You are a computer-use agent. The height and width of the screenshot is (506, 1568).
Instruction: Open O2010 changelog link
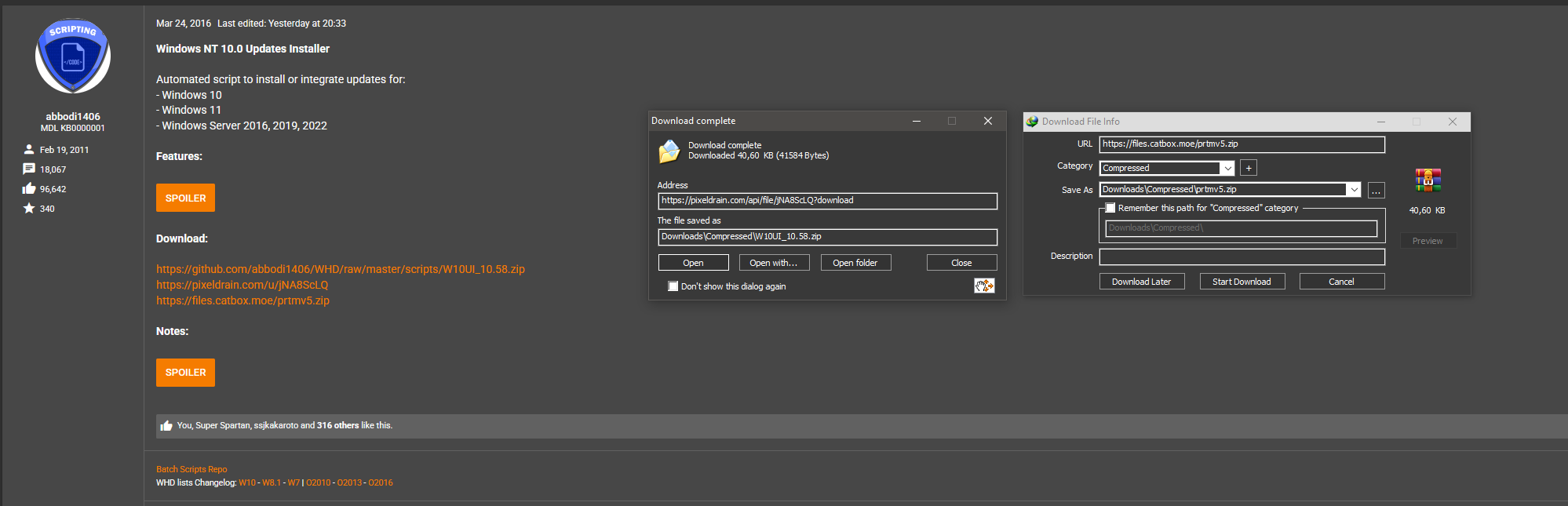point(319,482)
